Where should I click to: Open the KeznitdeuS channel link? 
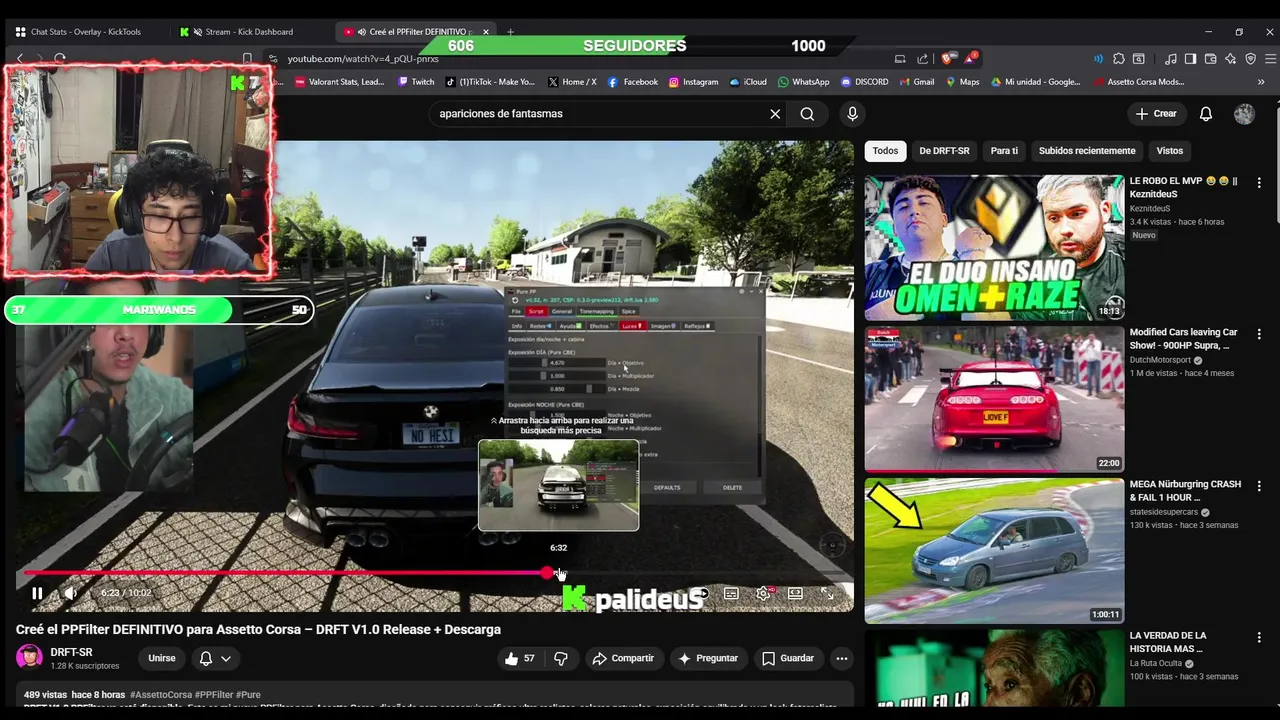tap(1150, 209)
